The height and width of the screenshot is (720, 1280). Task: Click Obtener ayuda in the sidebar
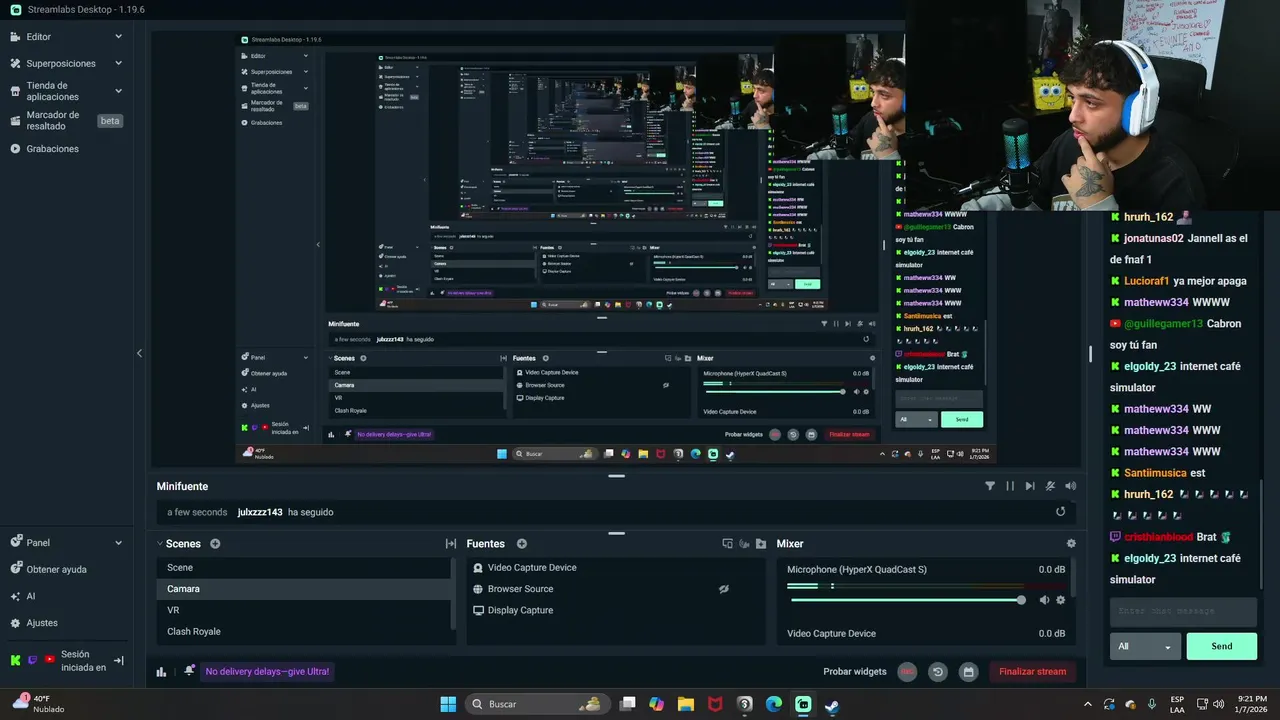tap(56, 570)
